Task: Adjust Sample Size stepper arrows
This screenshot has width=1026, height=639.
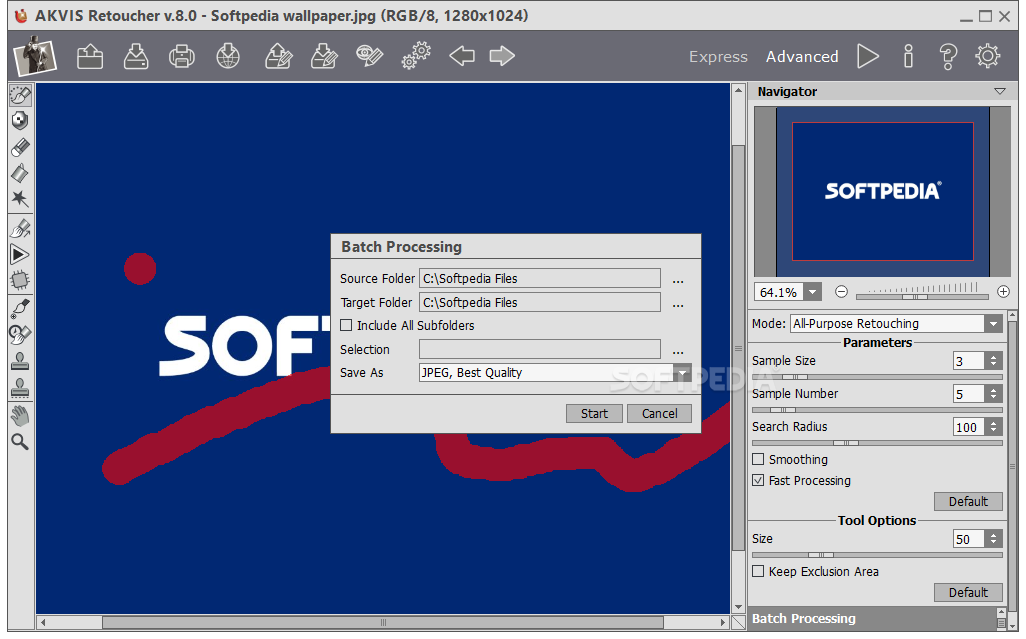Action: pos(993,360)
